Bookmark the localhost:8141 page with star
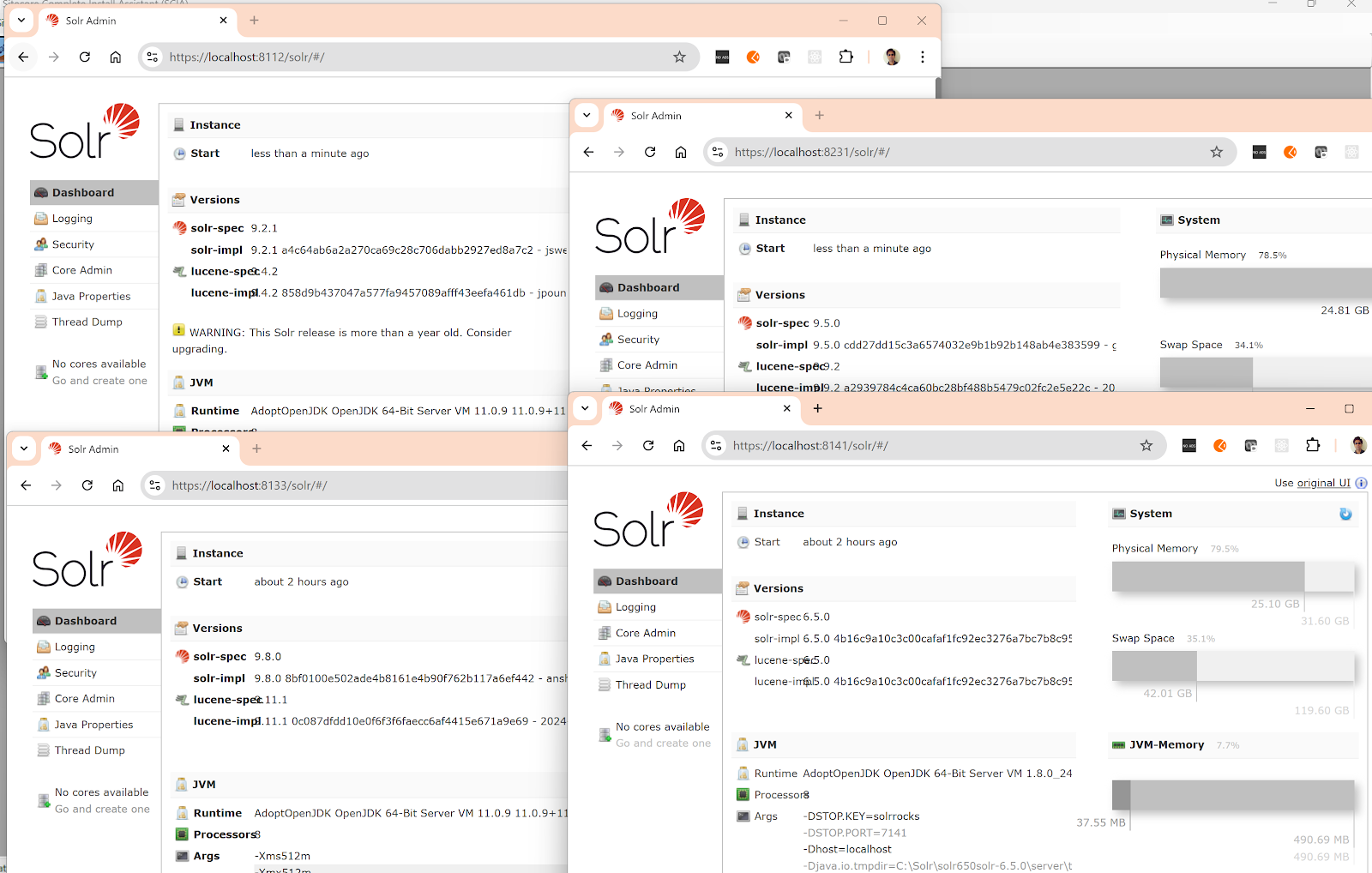 pyautogui.click(x=1146, y=445)
